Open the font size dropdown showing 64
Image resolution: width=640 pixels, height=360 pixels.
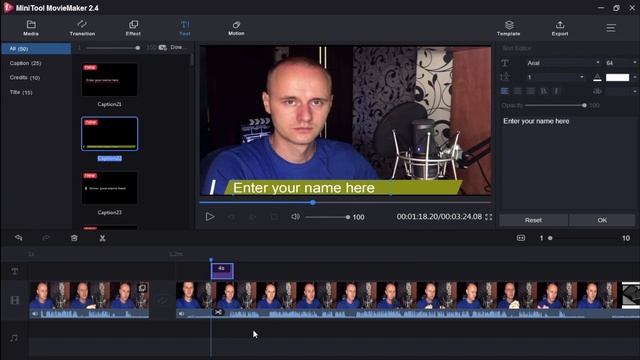tap(620, 63)
